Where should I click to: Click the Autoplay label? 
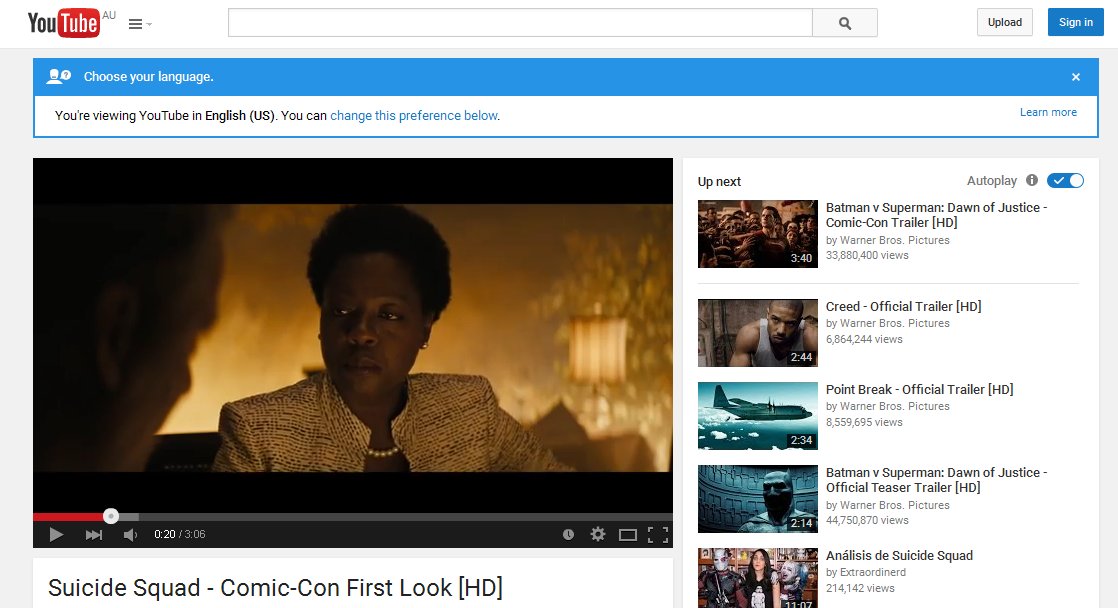click(x=992, y=181)
